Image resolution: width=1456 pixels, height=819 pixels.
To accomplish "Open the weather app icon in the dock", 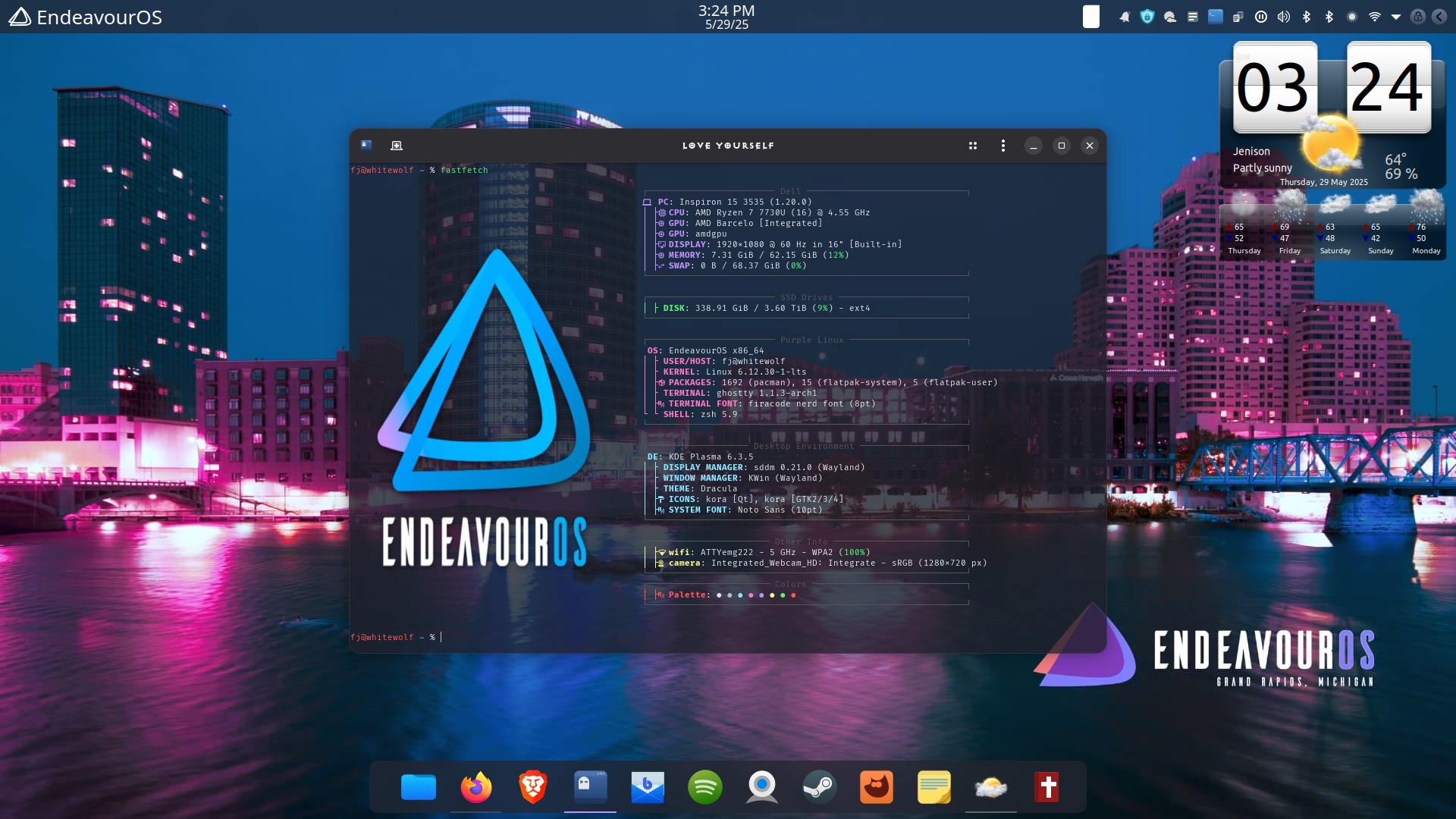I will [991, 787].
